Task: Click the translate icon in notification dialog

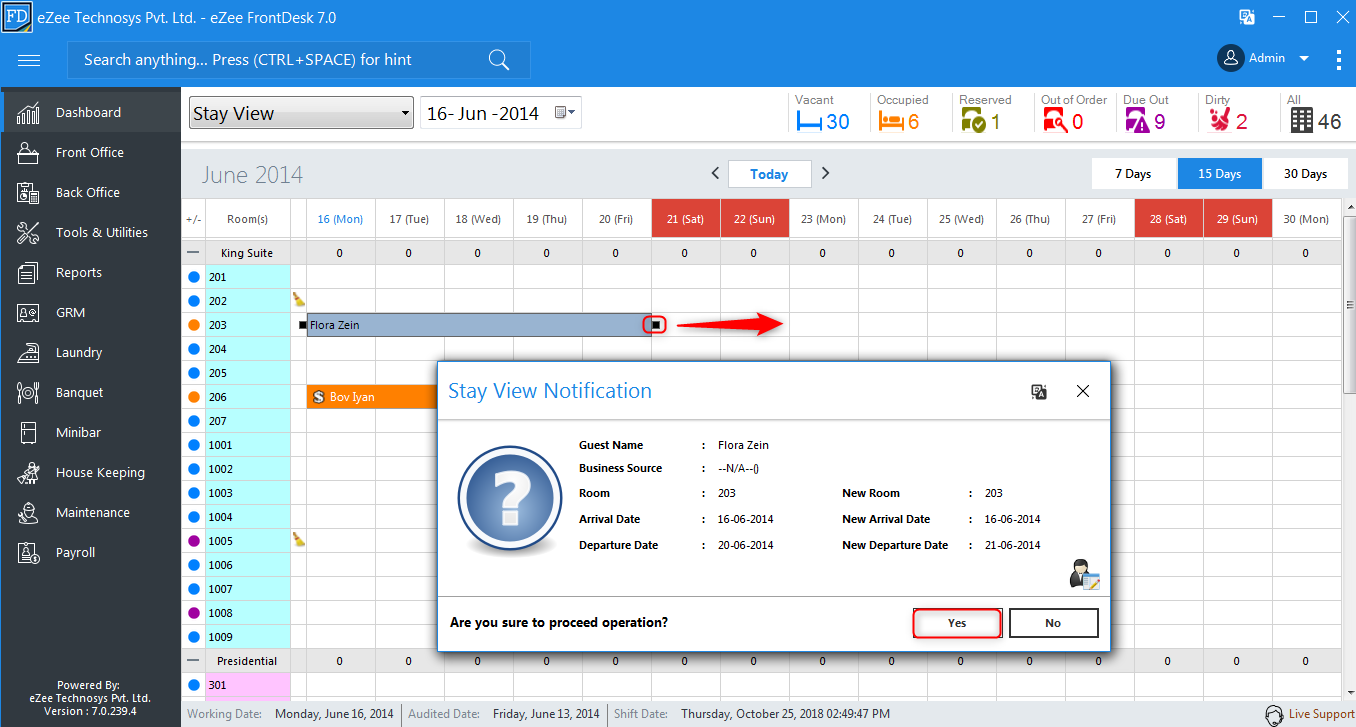Action: pyautogui.click(x=1039, y=392)
